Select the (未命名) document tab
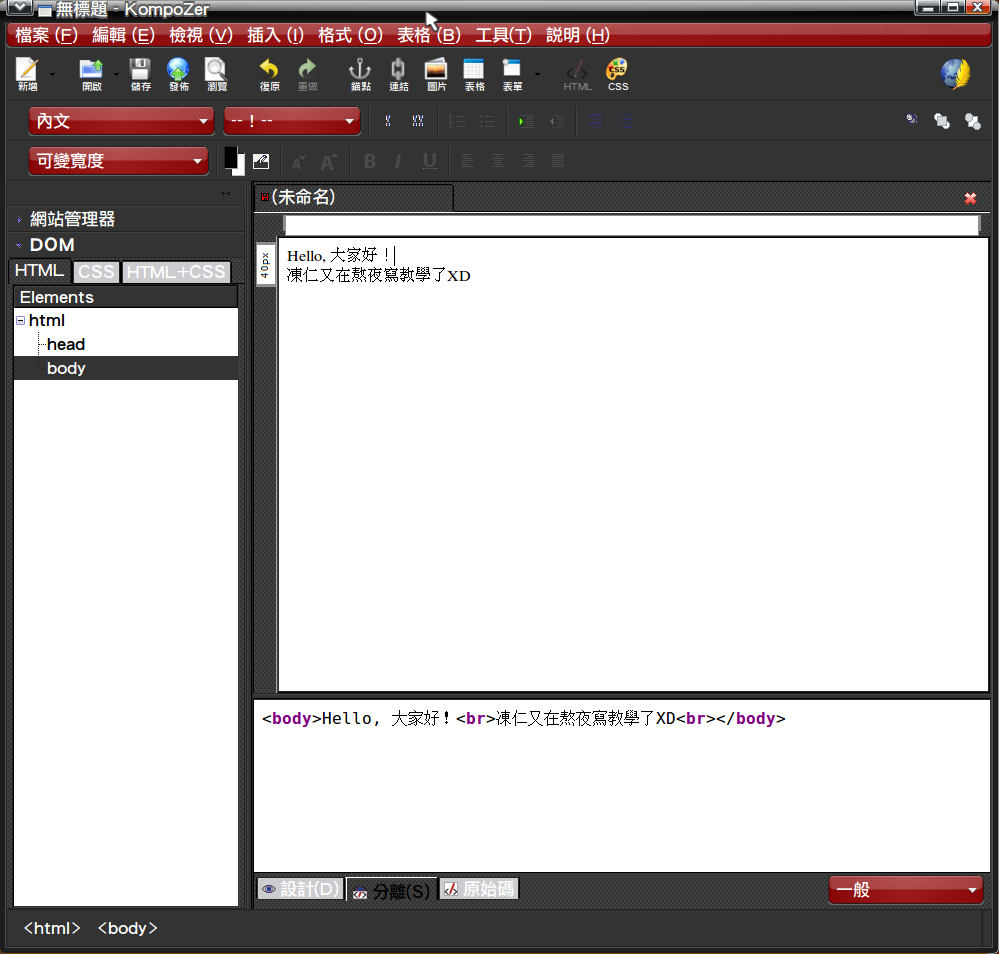 tap(354, 198)
